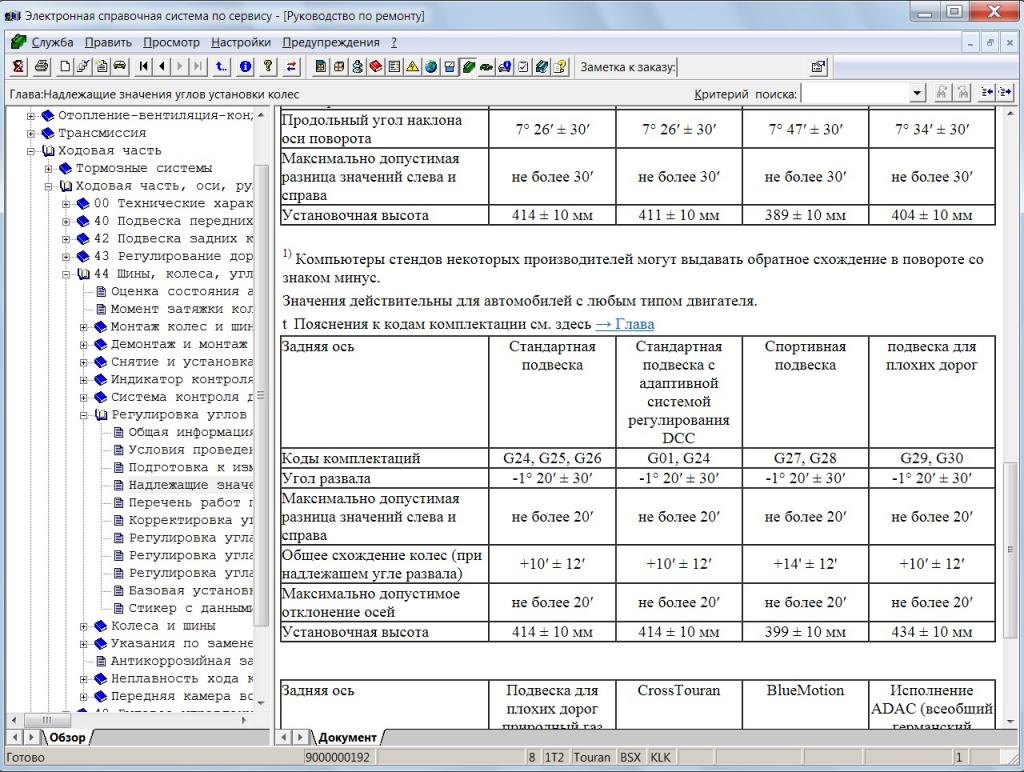Click the last toolbar icon with question mark

560,67
